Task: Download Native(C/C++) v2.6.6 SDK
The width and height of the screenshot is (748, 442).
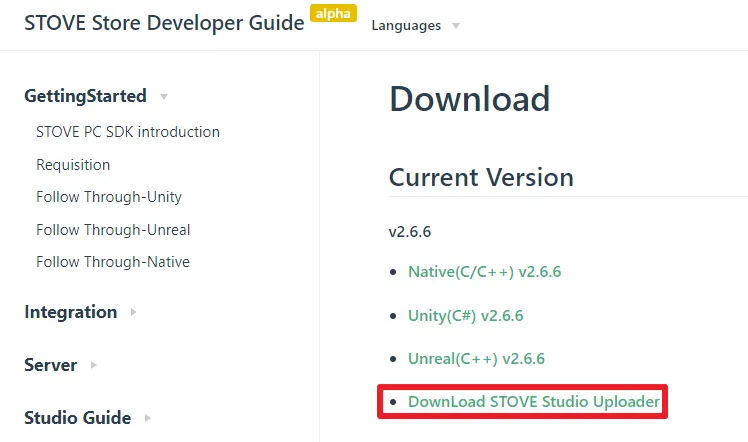Action: [485, 272]
